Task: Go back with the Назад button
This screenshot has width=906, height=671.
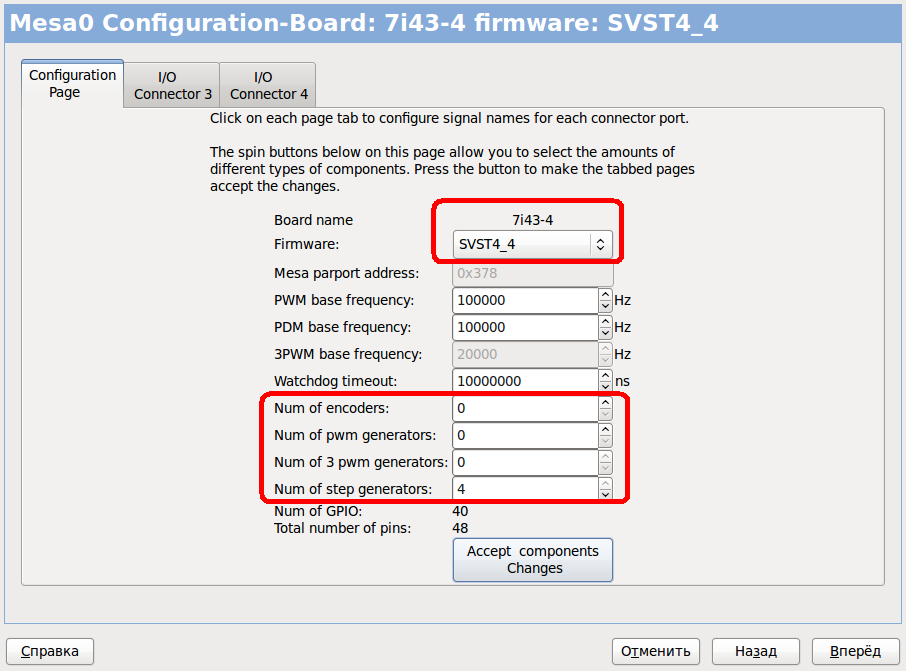Action: click(x=756, y=651)
